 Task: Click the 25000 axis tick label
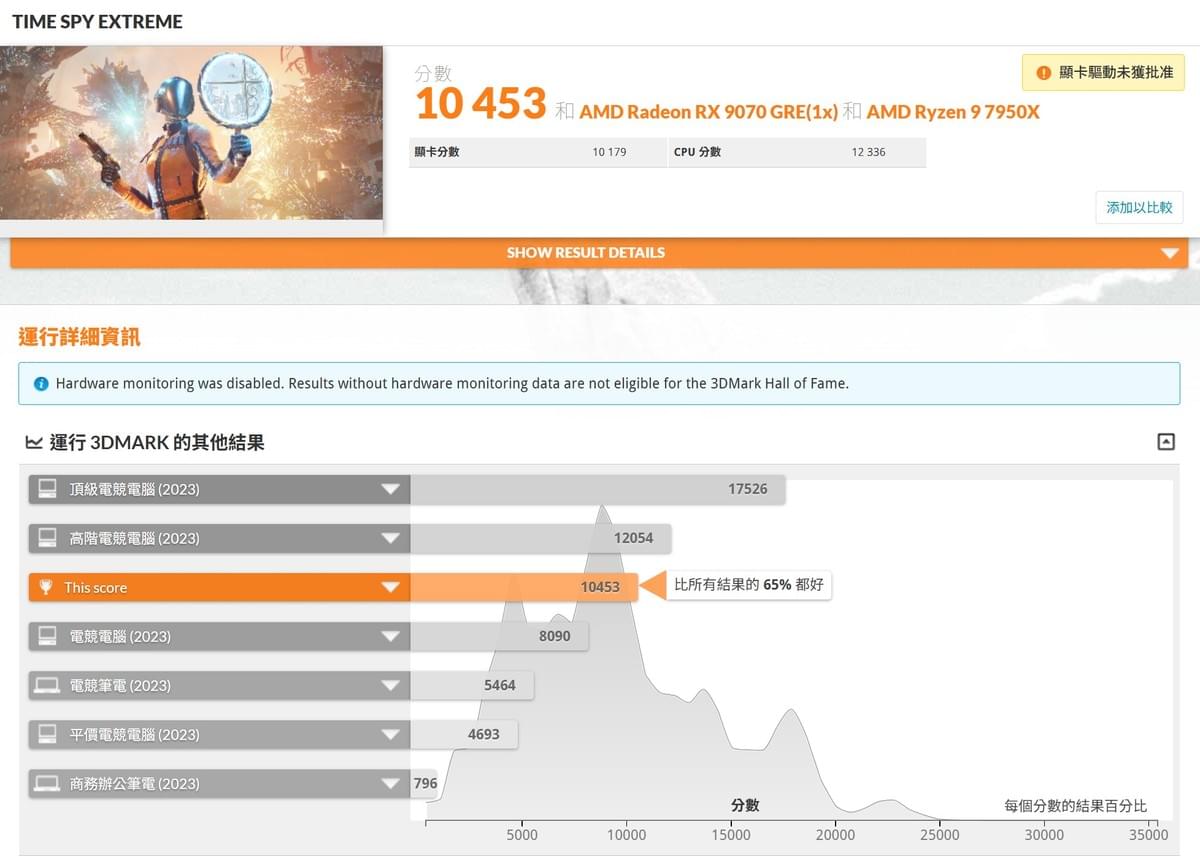(939, 835)
